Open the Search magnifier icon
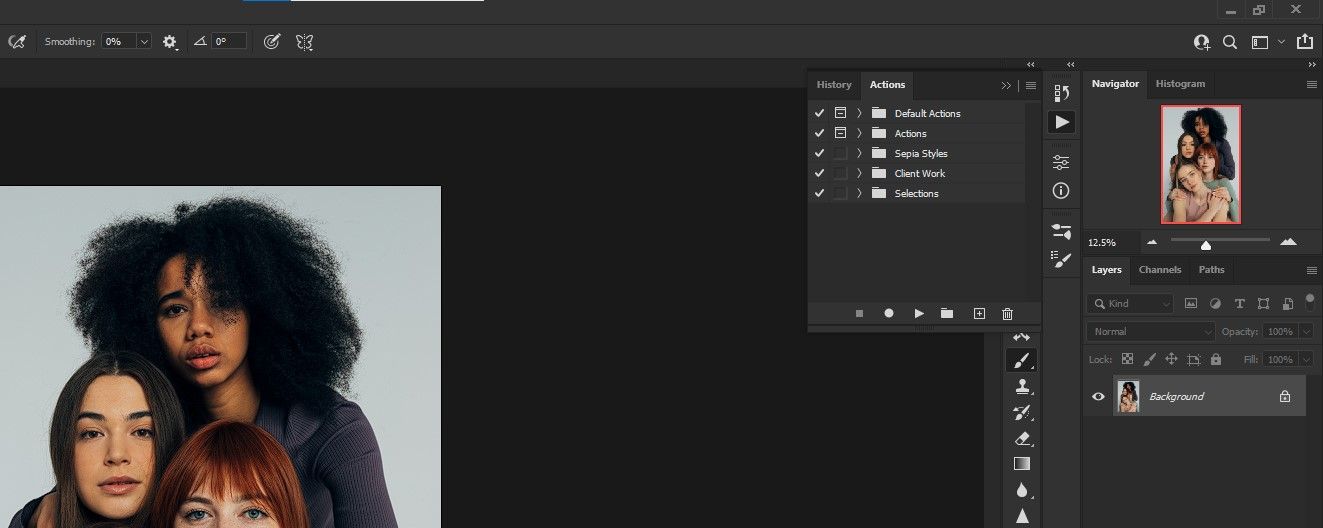This screenshot has height=528, width=1323. [x=1230, y=42]
